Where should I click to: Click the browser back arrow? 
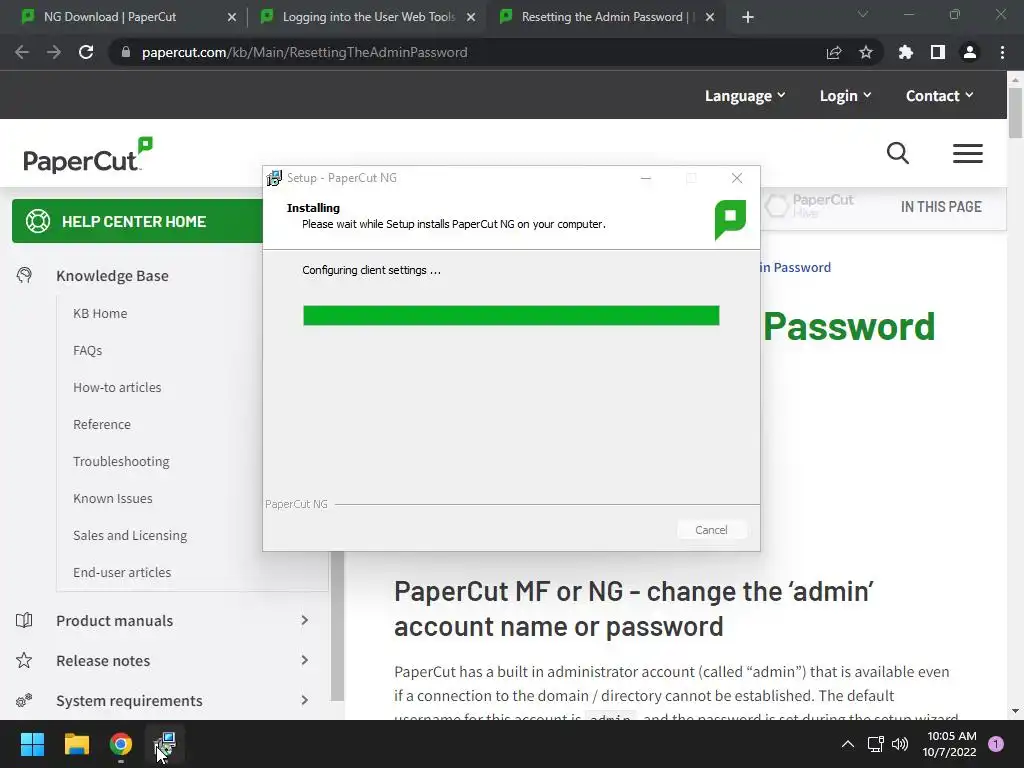(x=22, y=52)
